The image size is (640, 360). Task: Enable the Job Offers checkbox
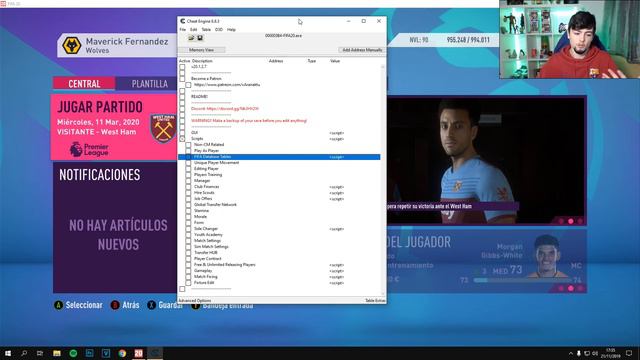(188, 199)
